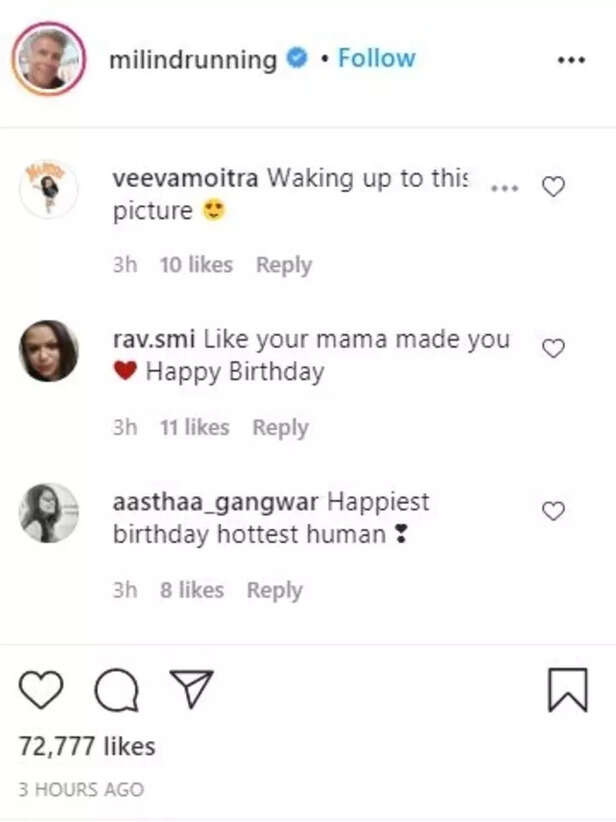Open rav.smi's avatar
The height and width of the screenshot is (822, 616).
[49, 351]
